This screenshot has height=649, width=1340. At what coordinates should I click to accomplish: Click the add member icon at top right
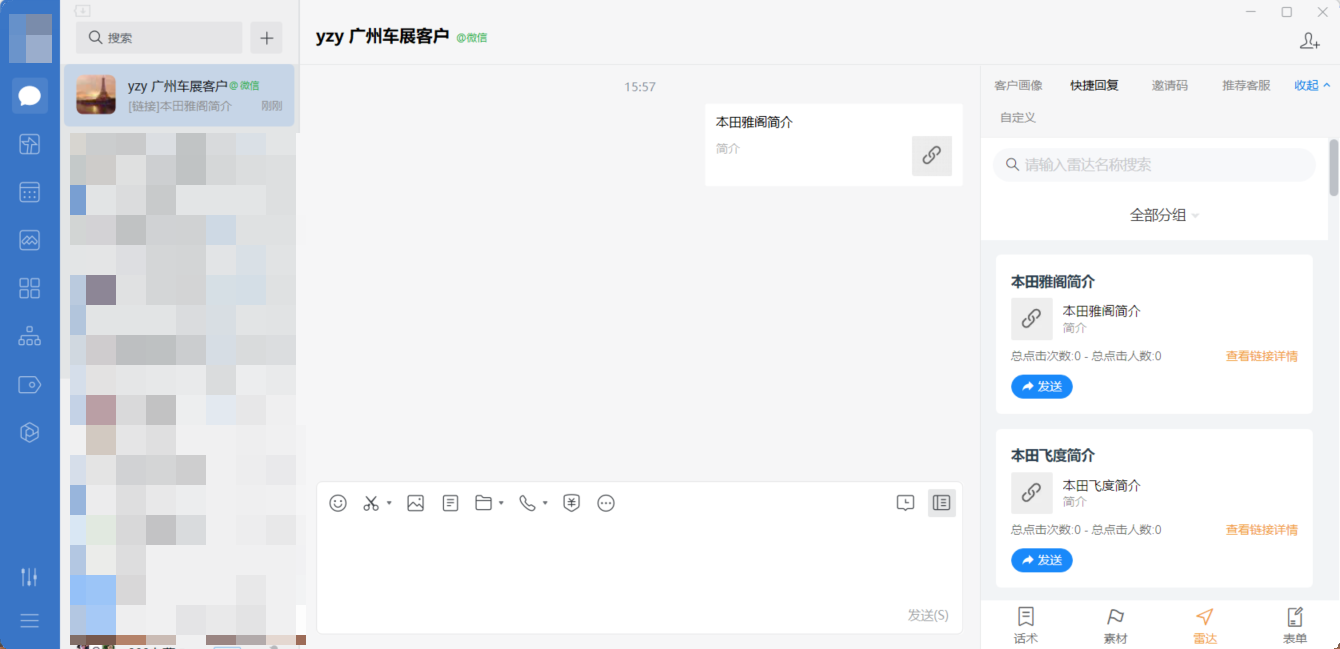1310,40
